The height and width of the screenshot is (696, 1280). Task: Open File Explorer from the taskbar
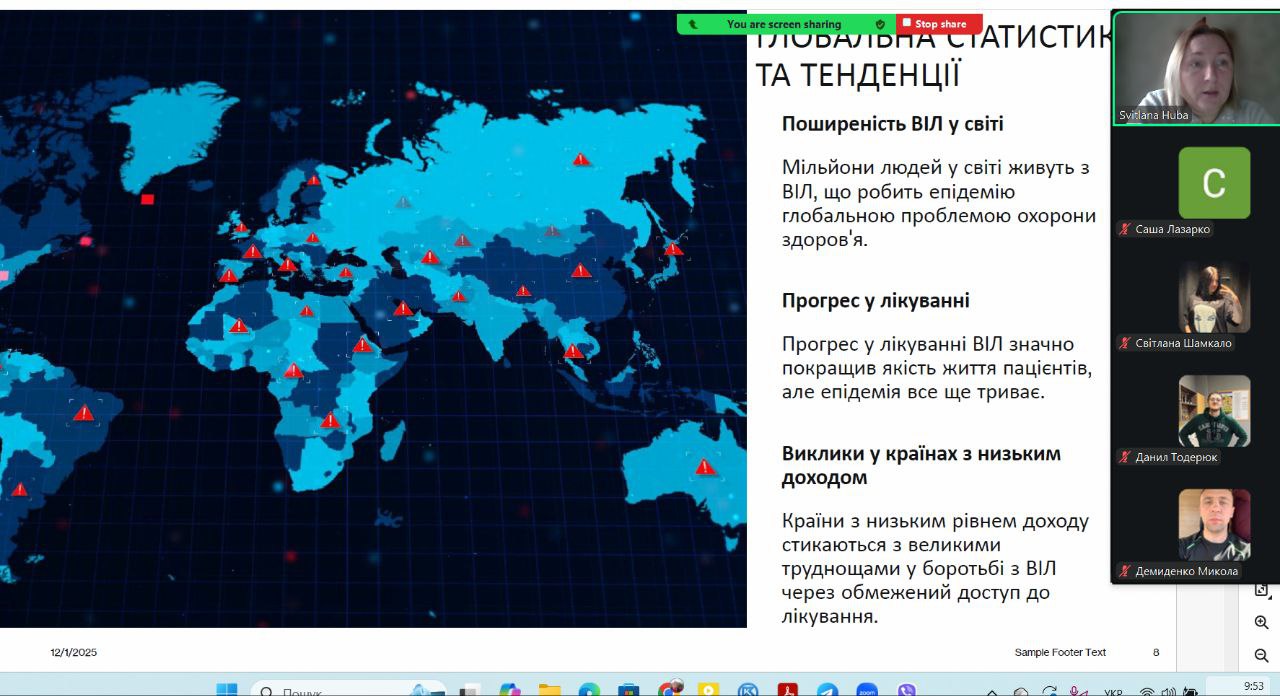549,690
